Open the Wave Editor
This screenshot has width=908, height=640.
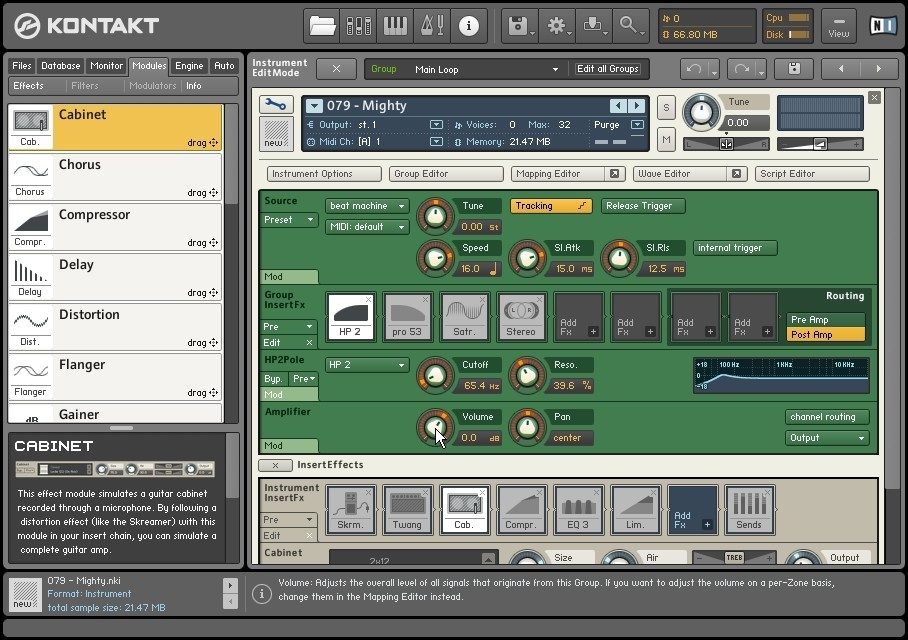689,174
